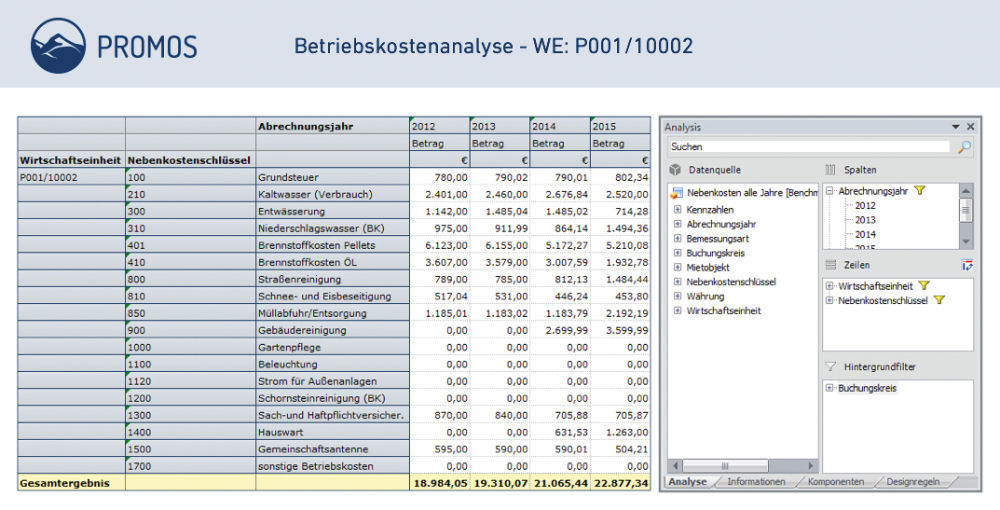
Task: Click the filter icon beside Nebenkostenschlüssel row
Action: pos(938,300)
